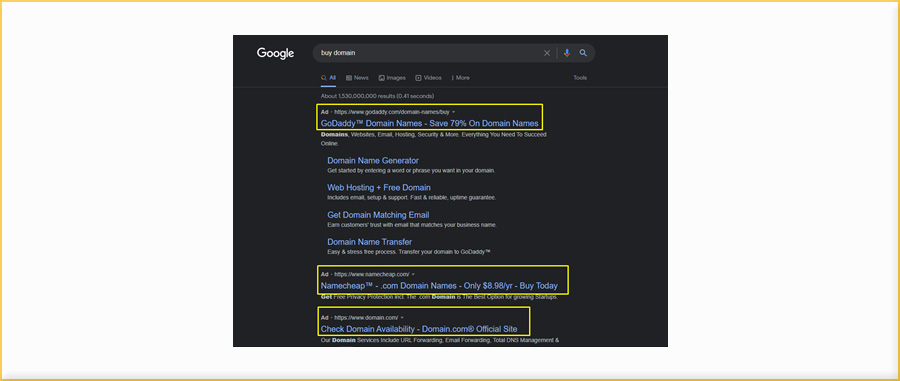Screen dimensions: 900x381
Task: Open the More search options menu
Action: coord(460,77)
